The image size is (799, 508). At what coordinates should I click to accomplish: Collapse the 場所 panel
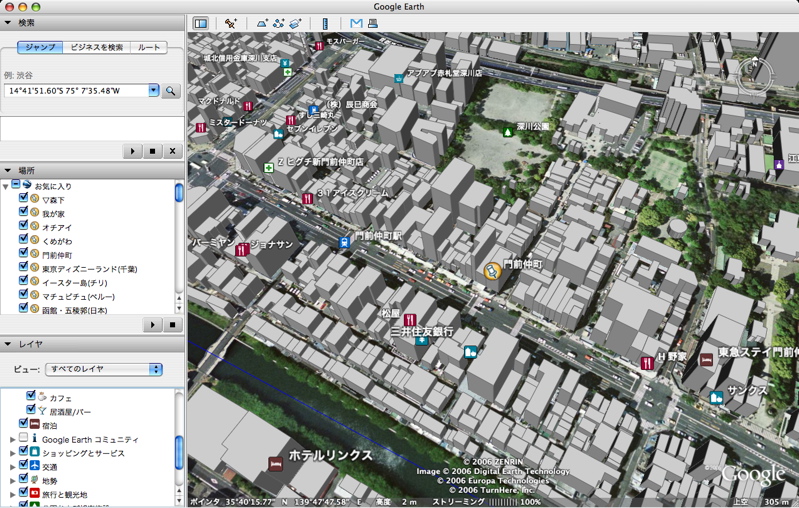(x=8, y=170)
